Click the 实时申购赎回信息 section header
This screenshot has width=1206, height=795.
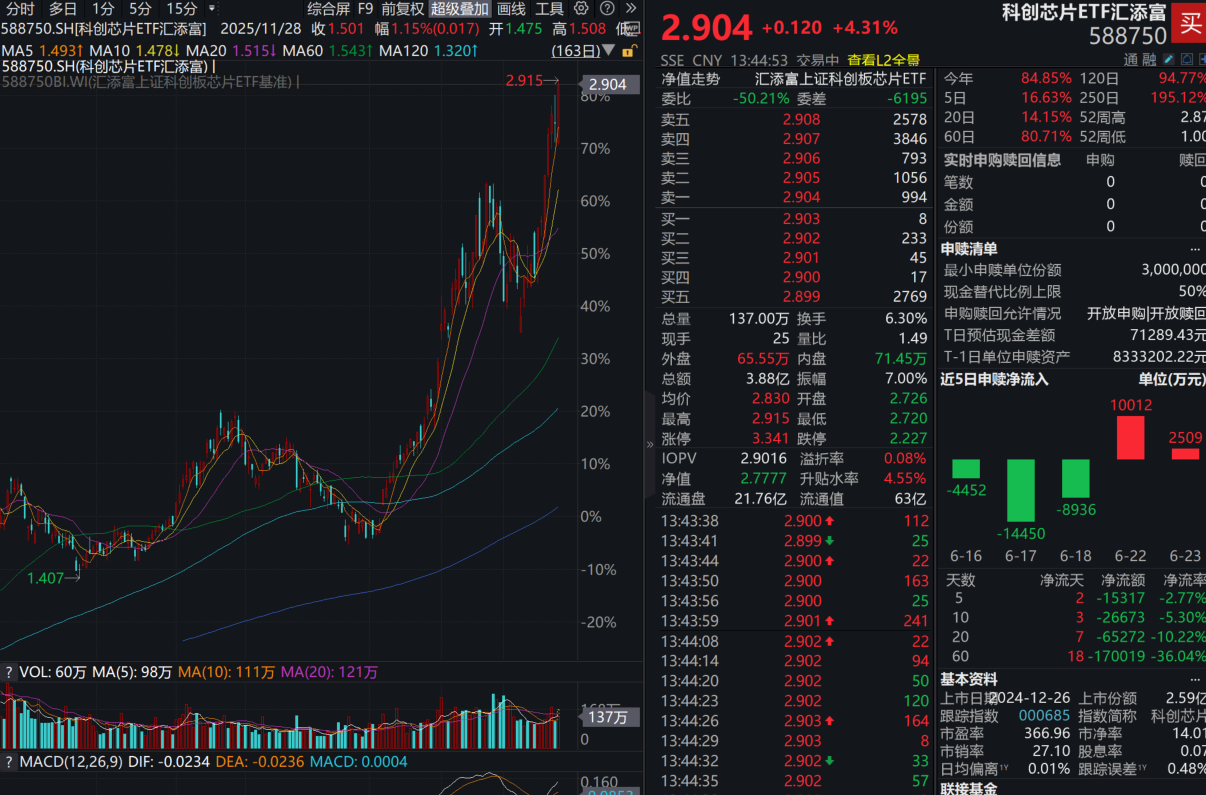[1003, 159]
